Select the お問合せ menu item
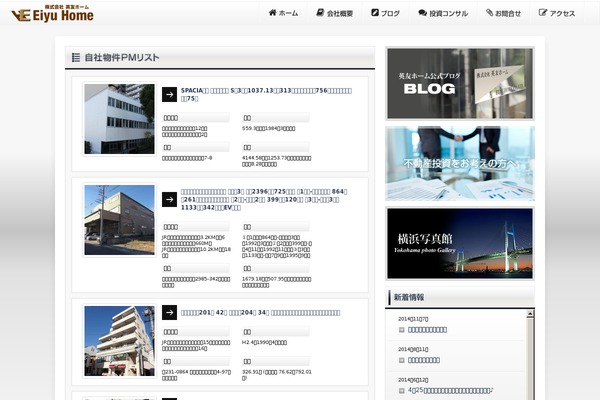Screen dimensions: 600x400 click(504, 13)
